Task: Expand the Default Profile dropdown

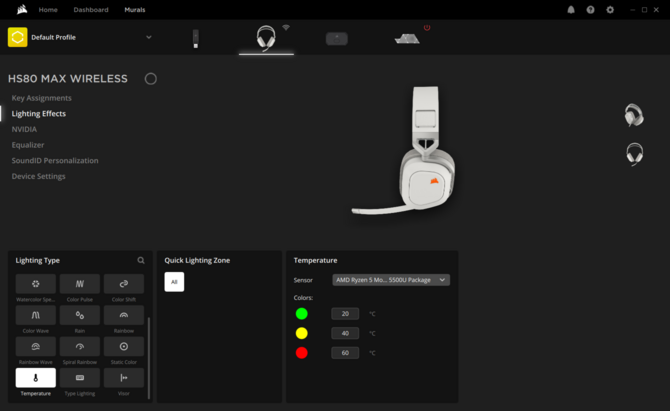Action: pos(149,37)
